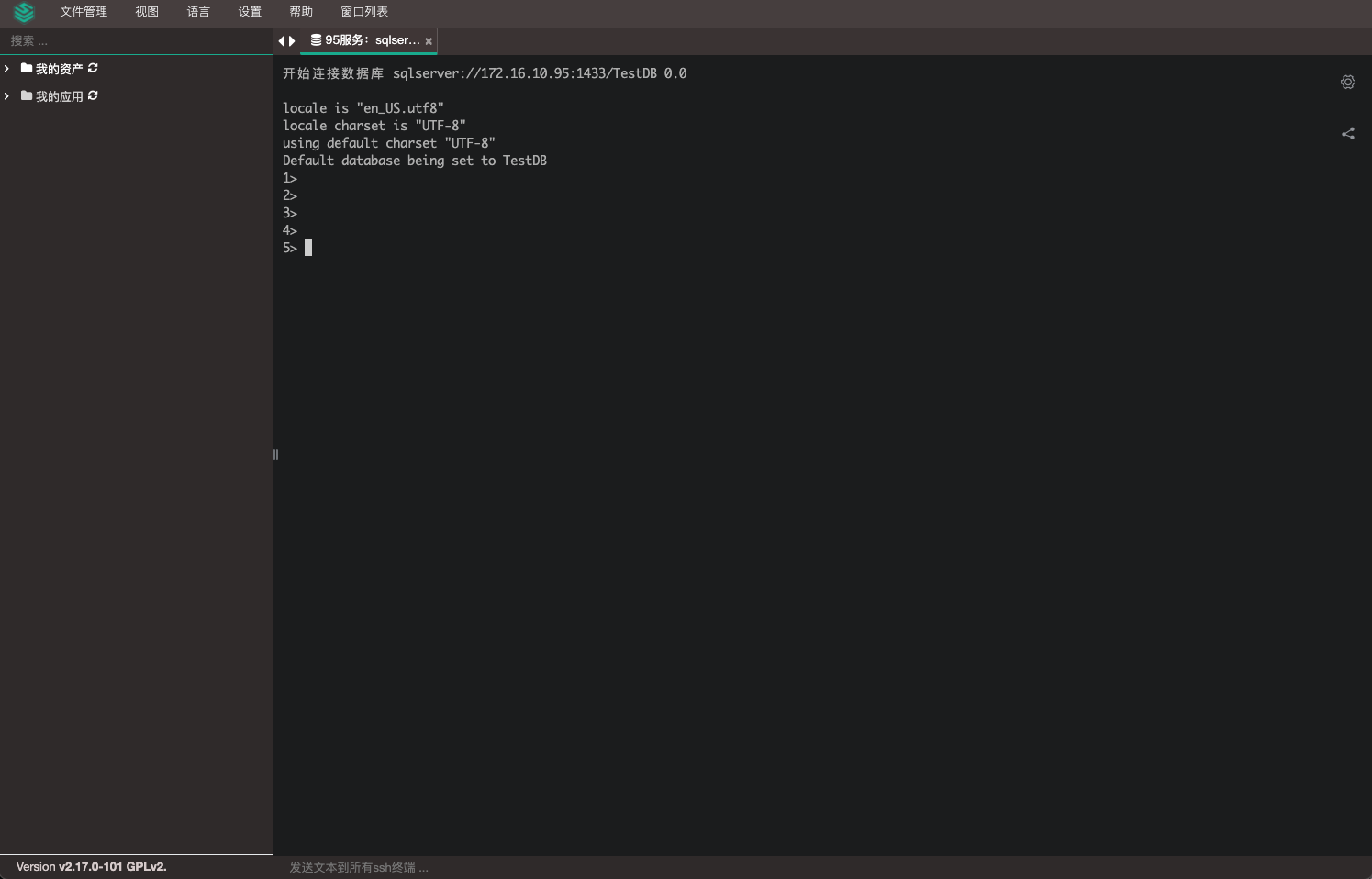Refresh the 我的应用 tree
1372x879 pixels.
[93, 96]
